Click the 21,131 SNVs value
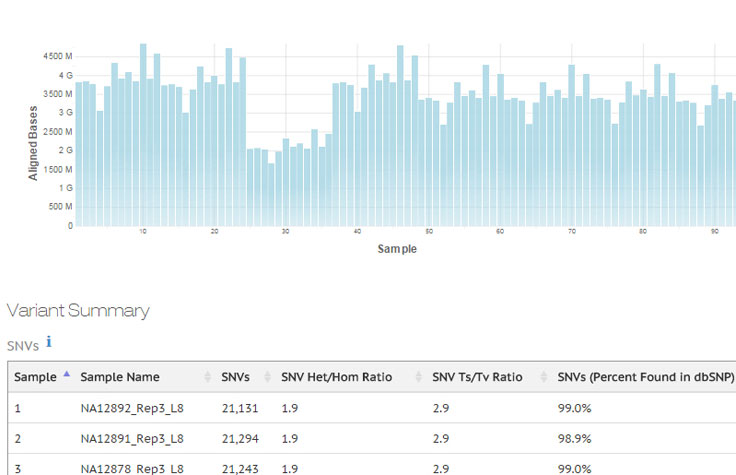The height and width of the screenshot is (475, 736). coord(239,408)
